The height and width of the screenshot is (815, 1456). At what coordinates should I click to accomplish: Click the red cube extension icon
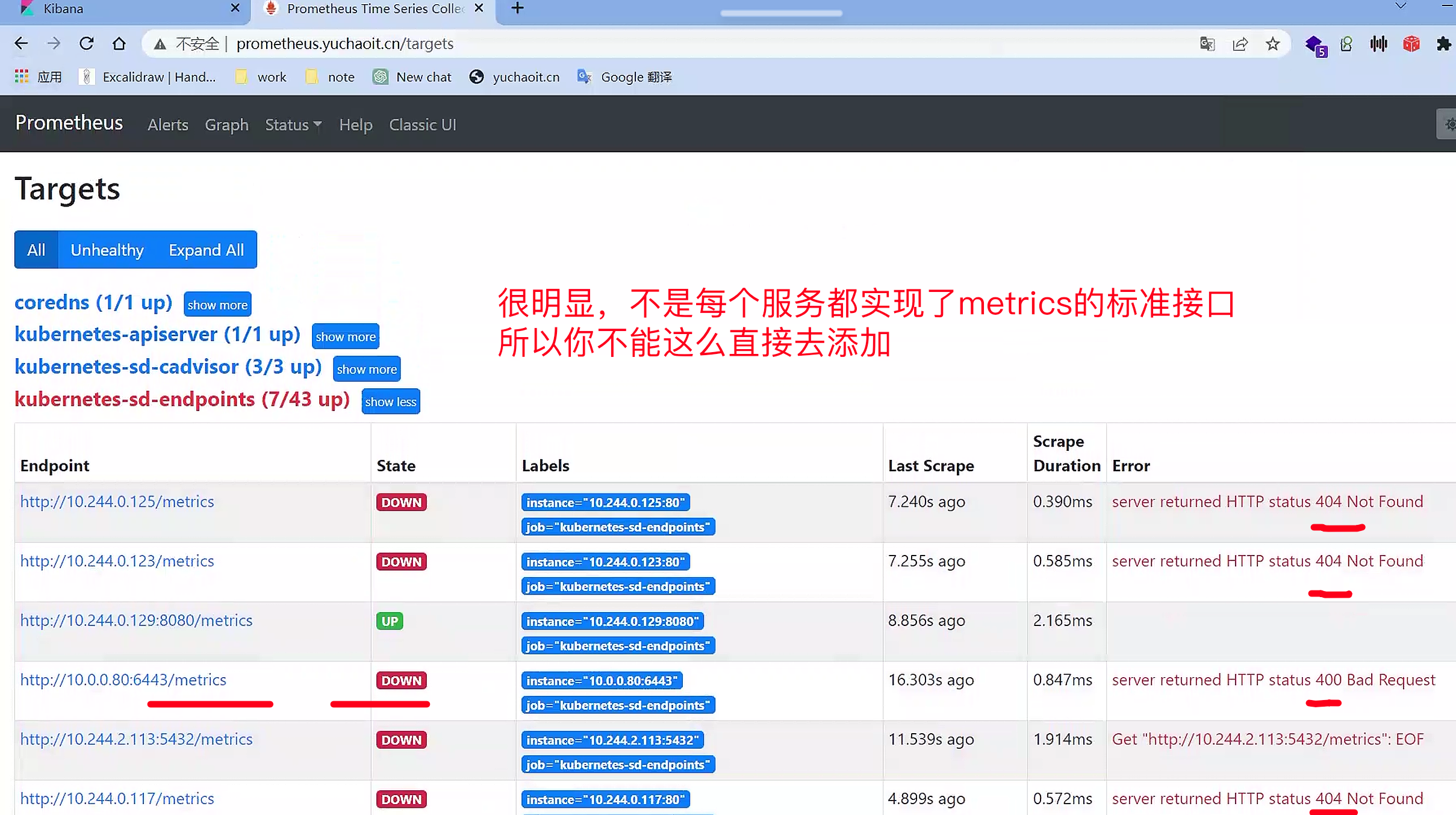(x=1411, y=44)
